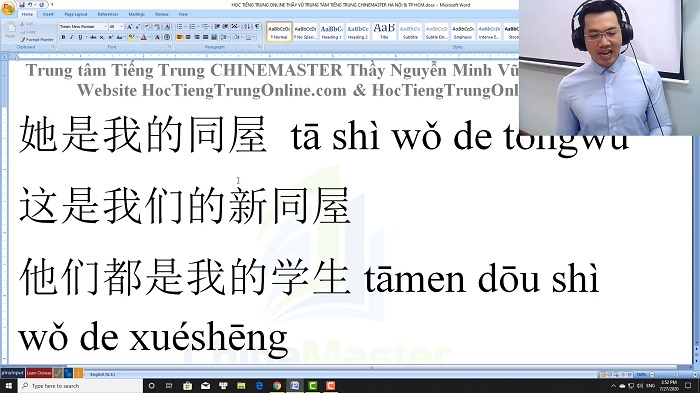
Task: Click the Paste button
Action: coord(11,31)
